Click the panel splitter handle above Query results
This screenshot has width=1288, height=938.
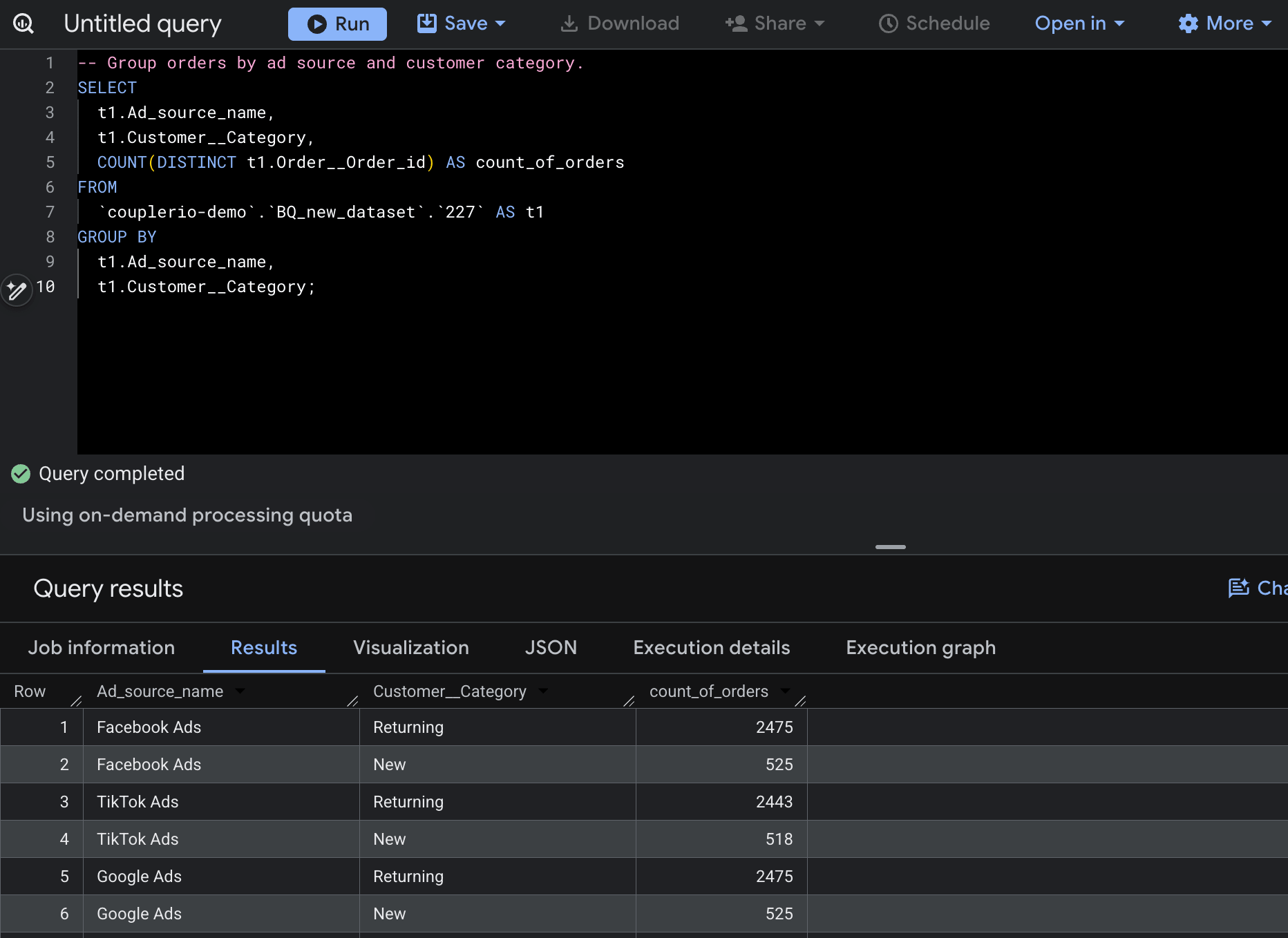click(891, 547)
